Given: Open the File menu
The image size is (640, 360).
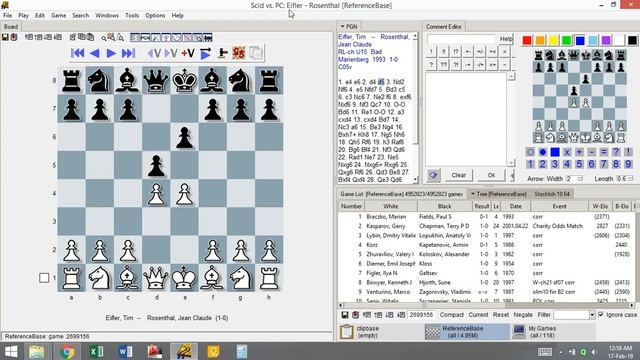Looking at the screenshot, I should [x=7, y=16].
